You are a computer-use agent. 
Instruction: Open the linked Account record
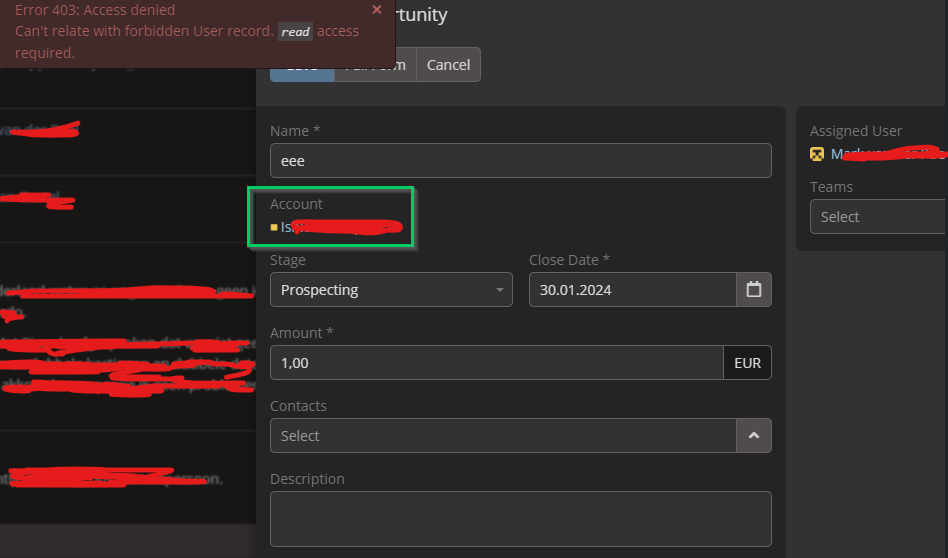[x=341, y=227]
